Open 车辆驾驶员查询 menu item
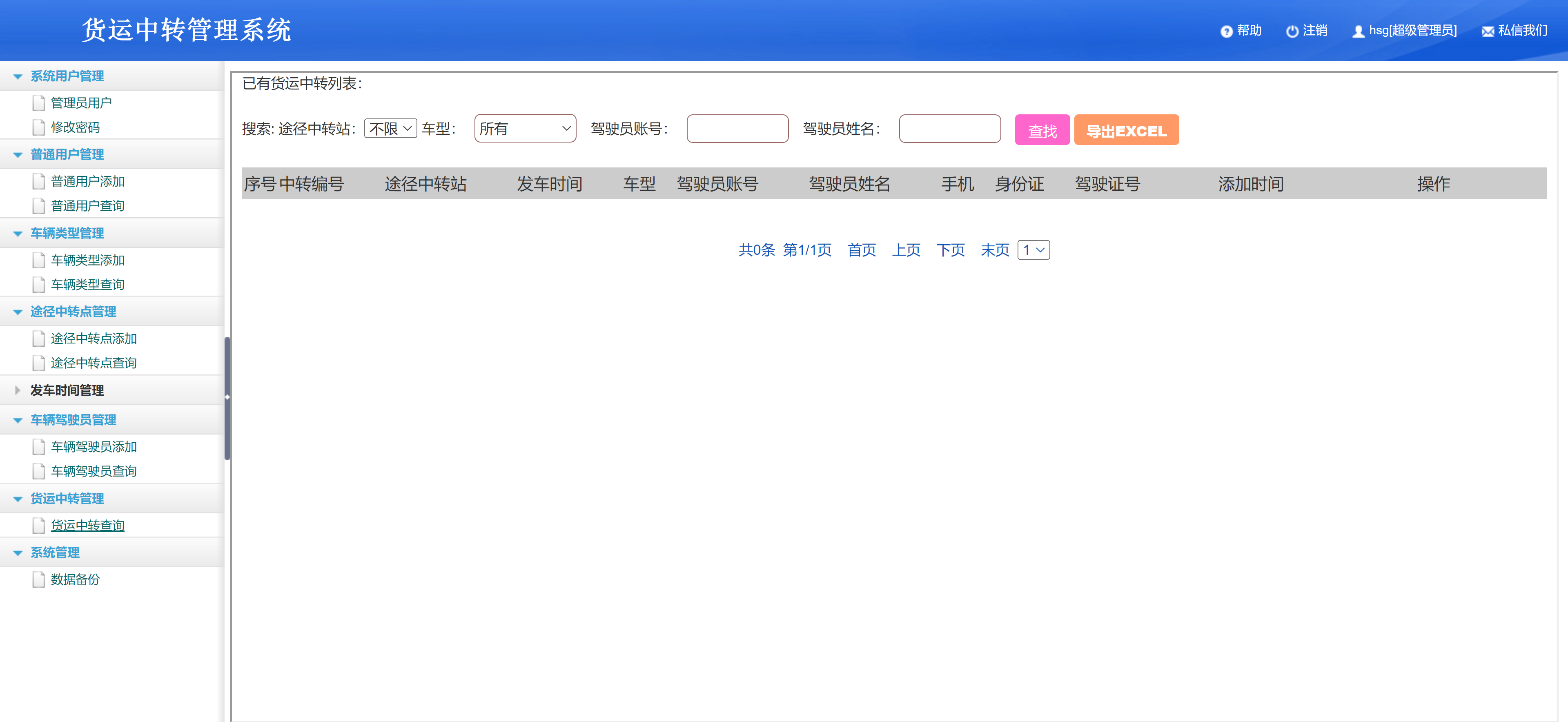 click(x=93, y=471)
